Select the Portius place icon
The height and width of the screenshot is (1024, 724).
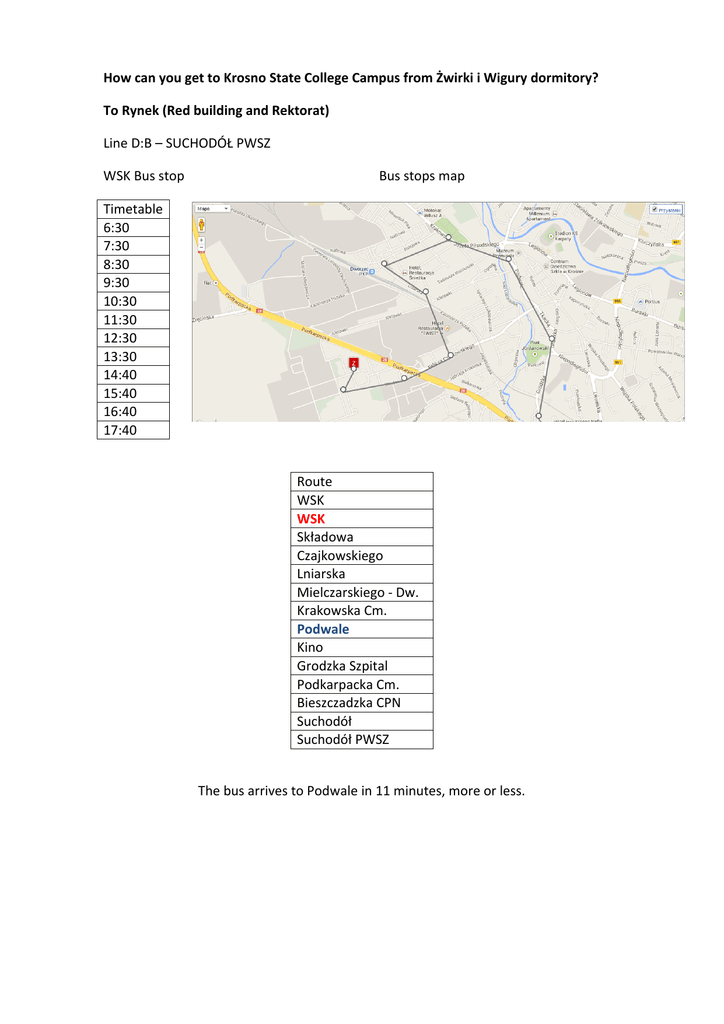click(640, 300)
